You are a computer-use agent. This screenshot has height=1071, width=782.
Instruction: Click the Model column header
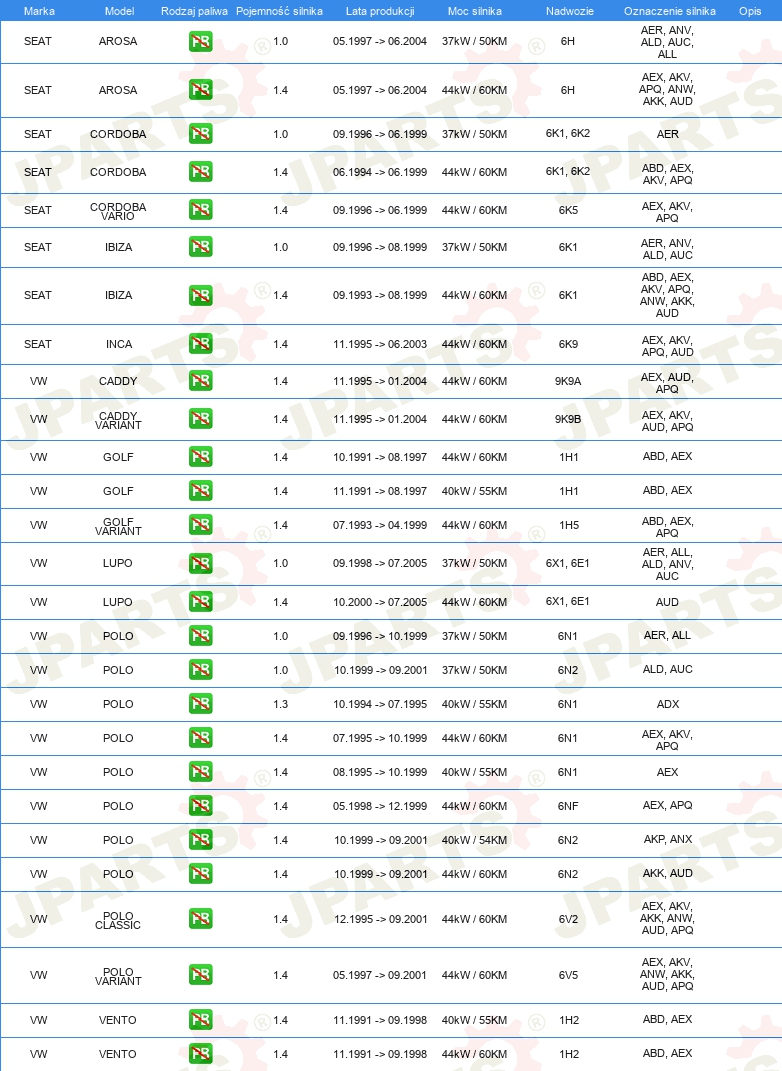[x=120, y=11]
